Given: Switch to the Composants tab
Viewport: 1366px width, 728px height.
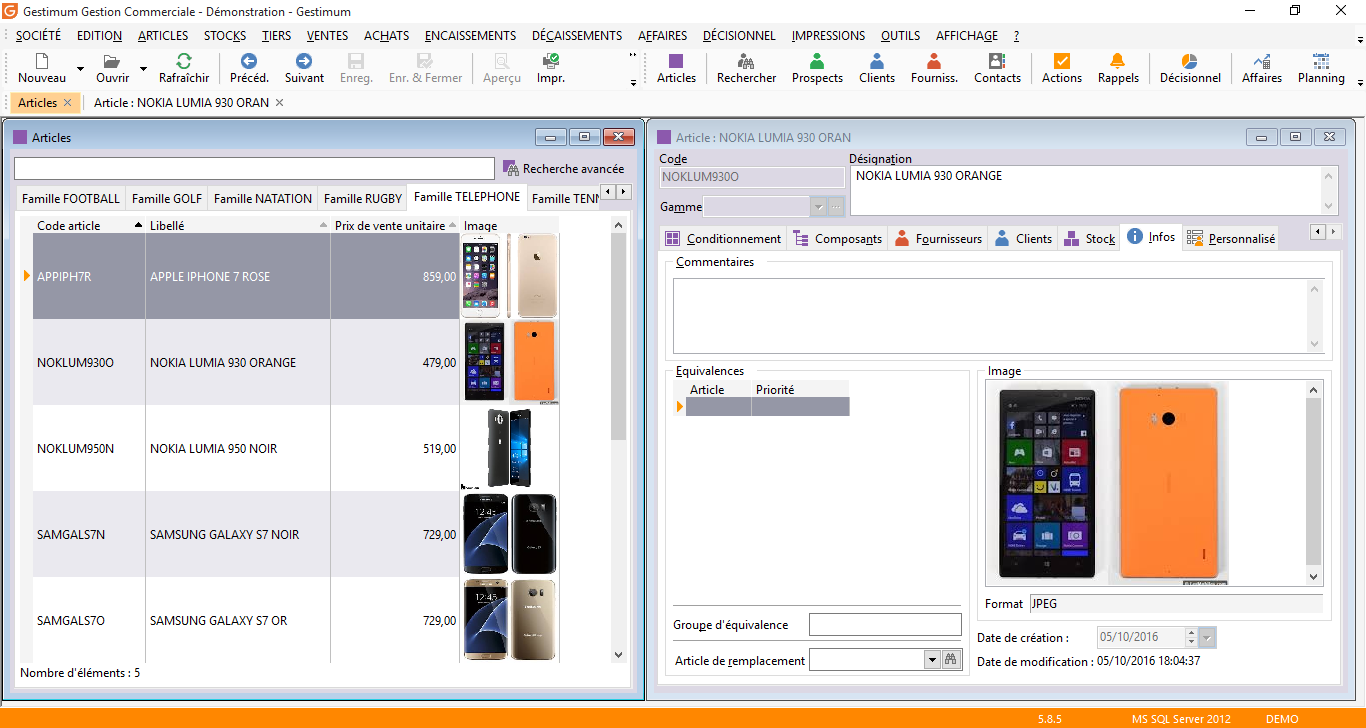Looking at the screenshot, I should pos(838,238).
